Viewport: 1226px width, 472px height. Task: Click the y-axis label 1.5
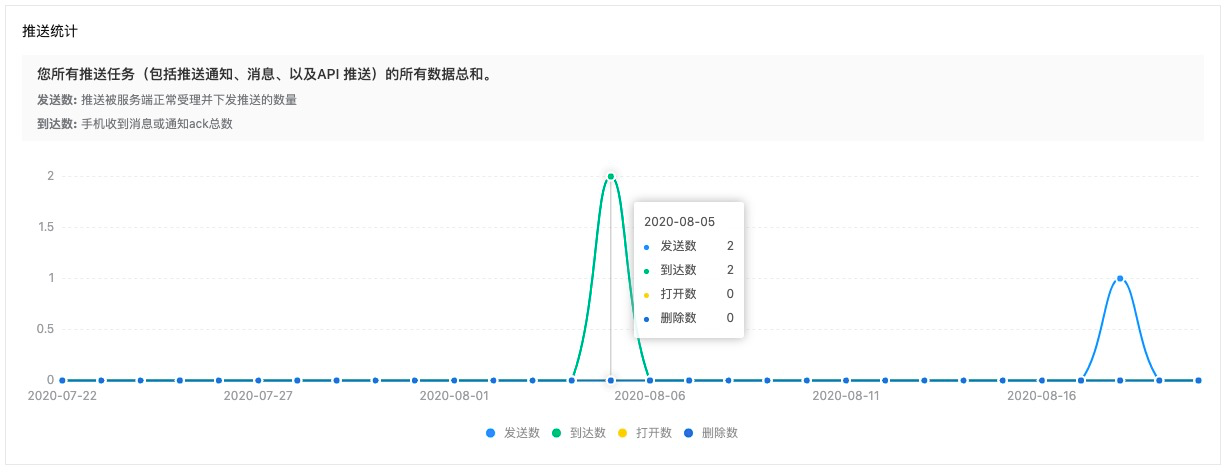click(44, 227)
